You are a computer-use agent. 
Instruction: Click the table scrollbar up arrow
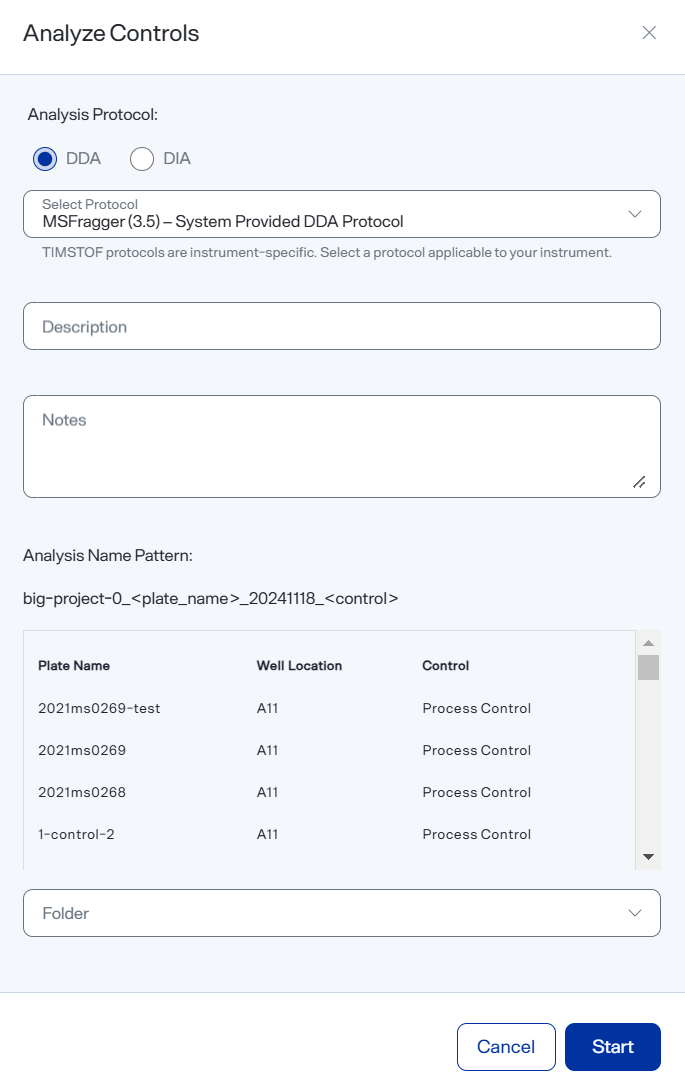[x=648, y=643]
